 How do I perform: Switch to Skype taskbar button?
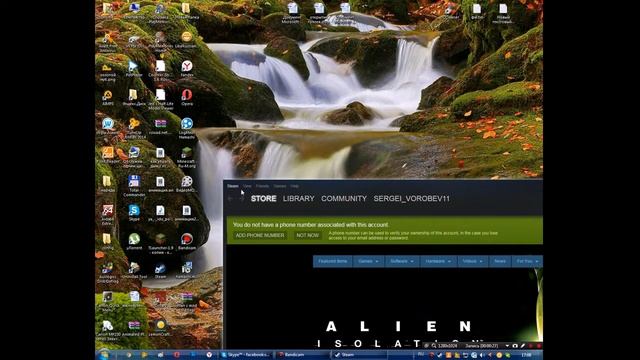click(x=246, y=355)
